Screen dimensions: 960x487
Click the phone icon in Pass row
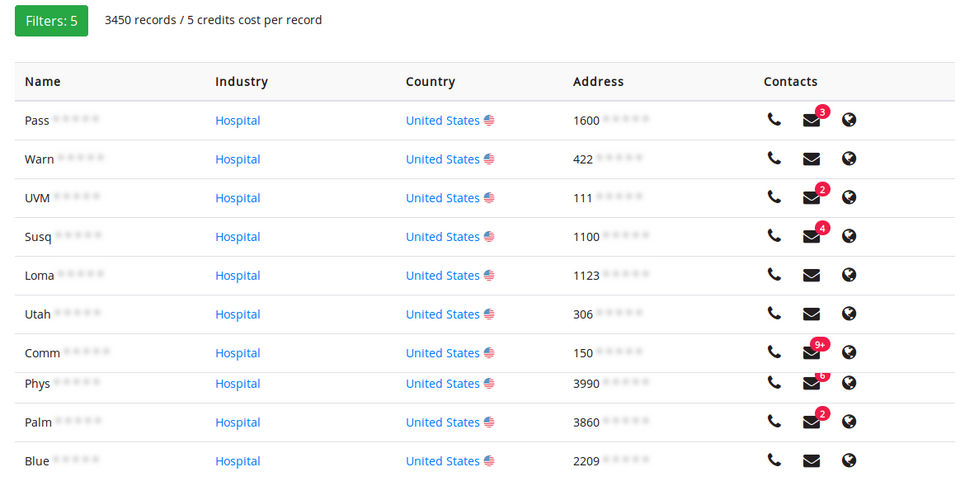pyautogui.click(x=774, y=120)
